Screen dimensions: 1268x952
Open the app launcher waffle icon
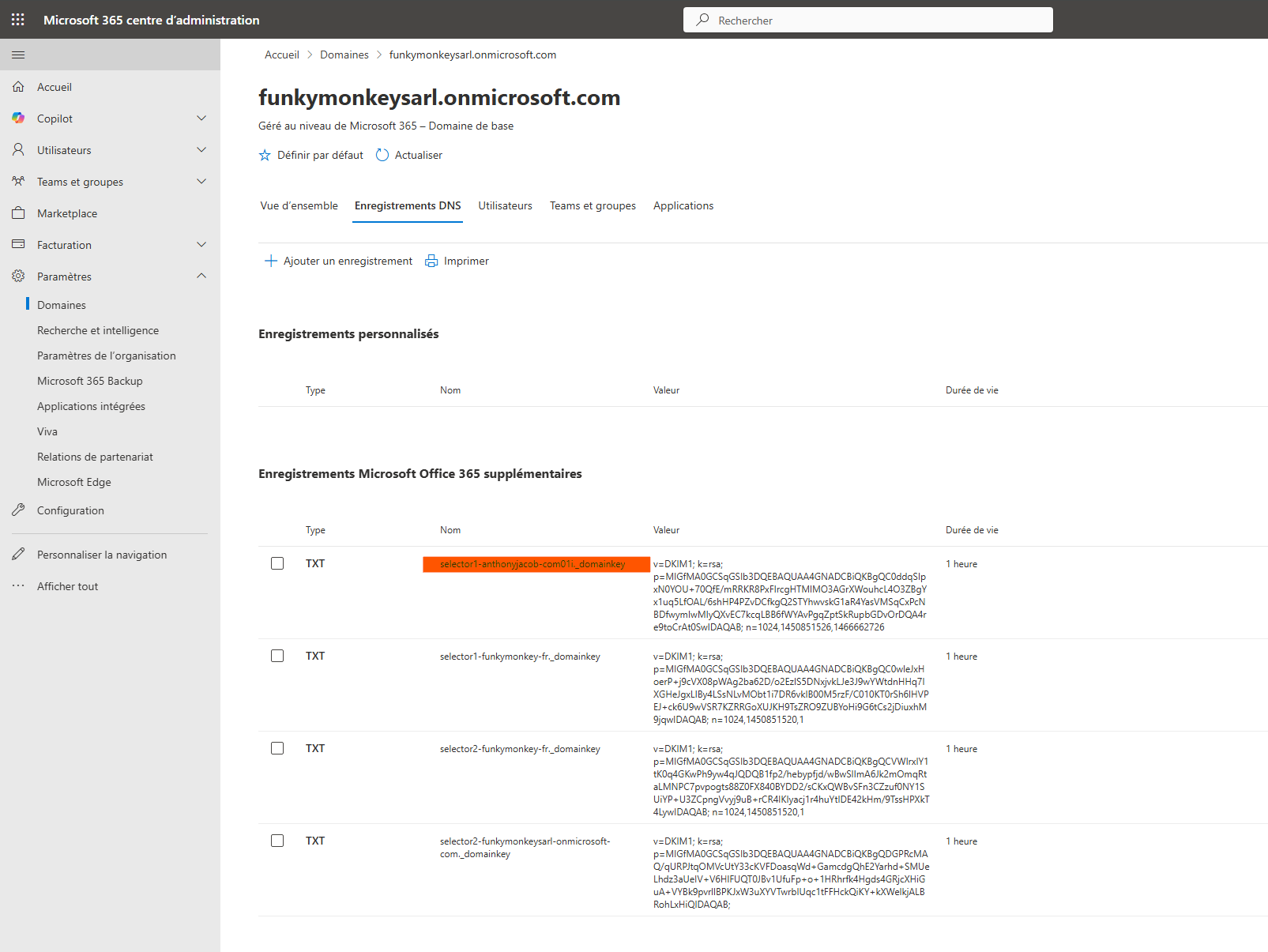tap(18, 20)
